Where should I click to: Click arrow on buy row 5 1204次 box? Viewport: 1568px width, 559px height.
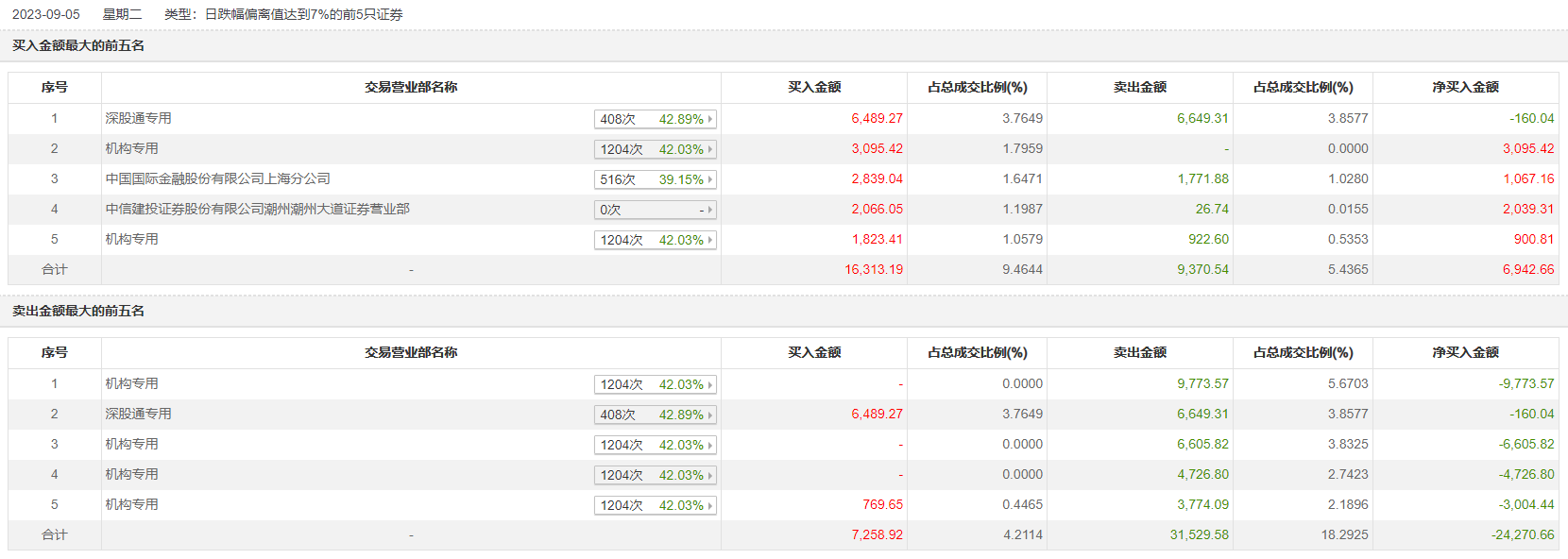click(x=710, y=240)
